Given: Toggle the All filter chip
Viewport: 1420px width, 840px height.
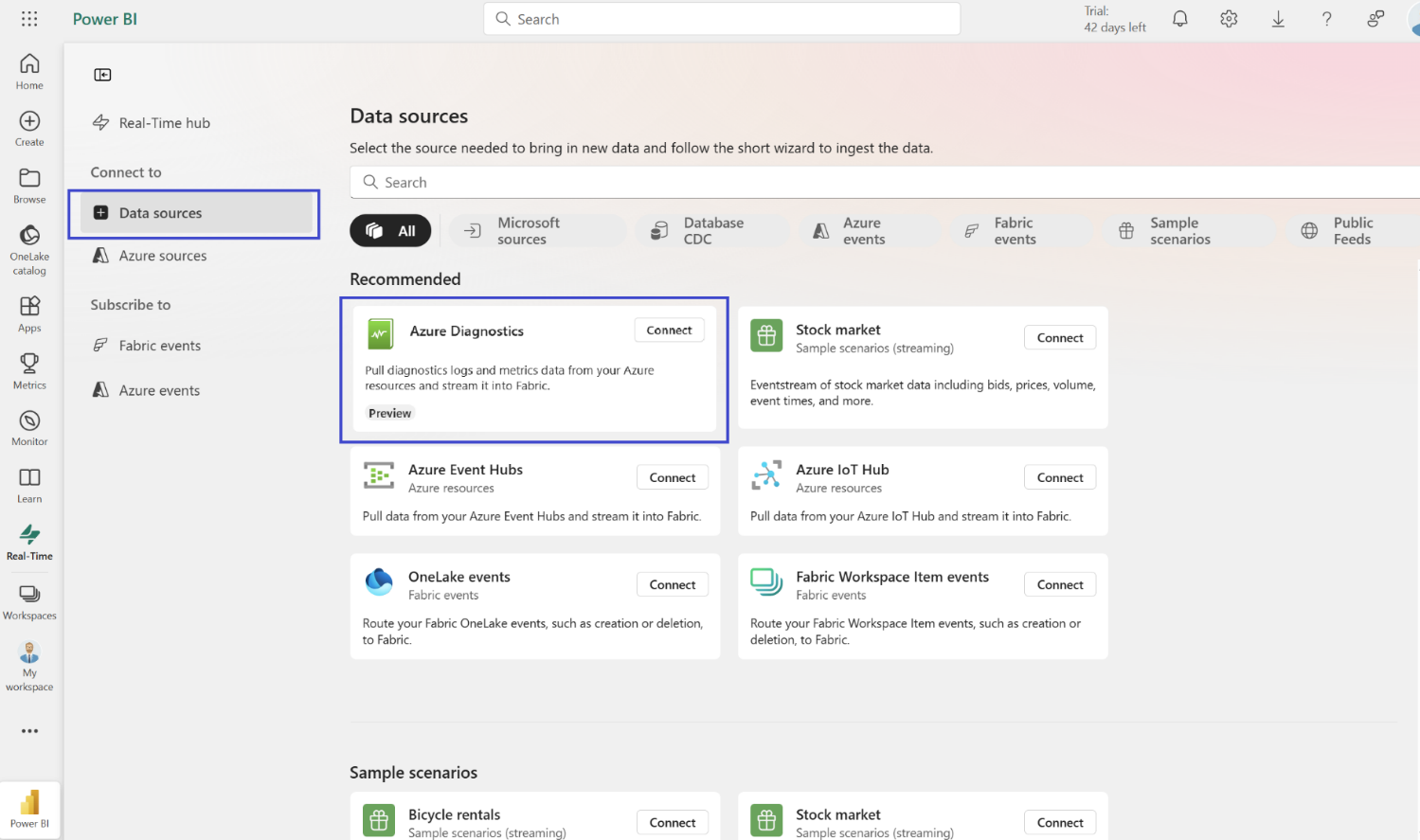Looking at the screenshot, I should (x=390, y=230).
